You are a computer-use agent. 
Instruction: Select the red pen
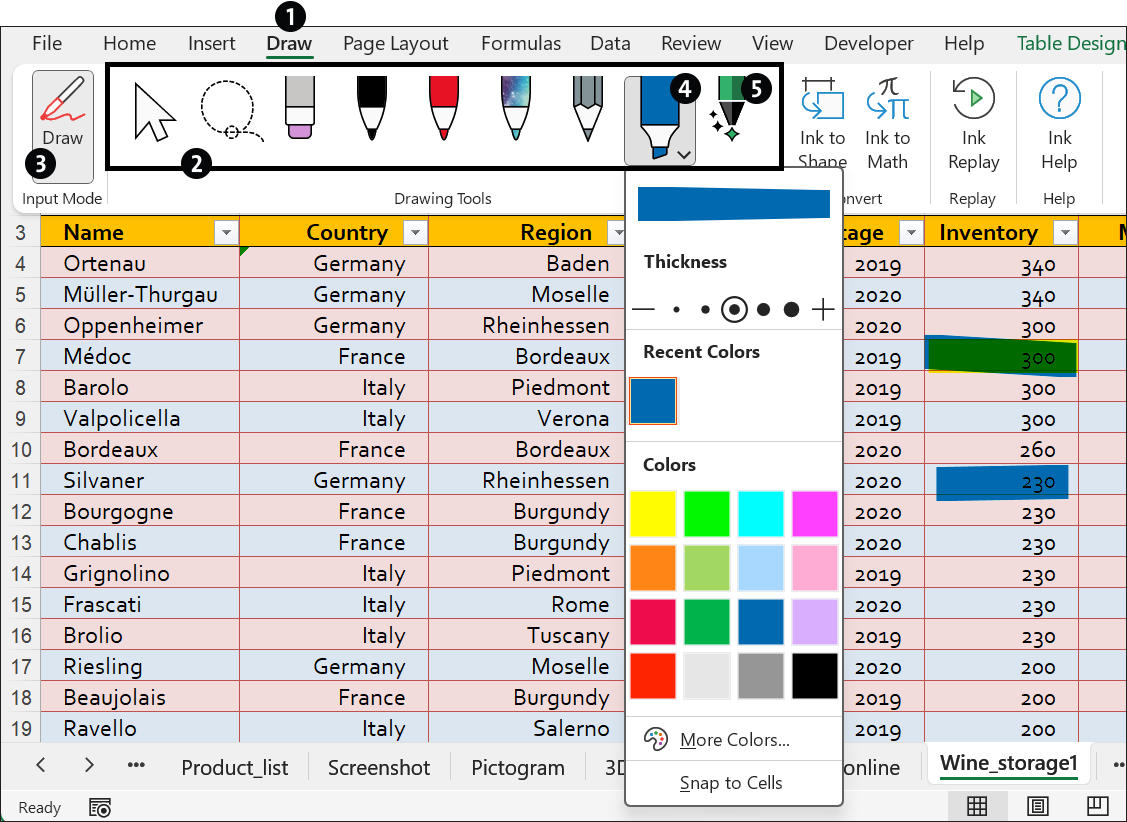click(x=443, y=108)
